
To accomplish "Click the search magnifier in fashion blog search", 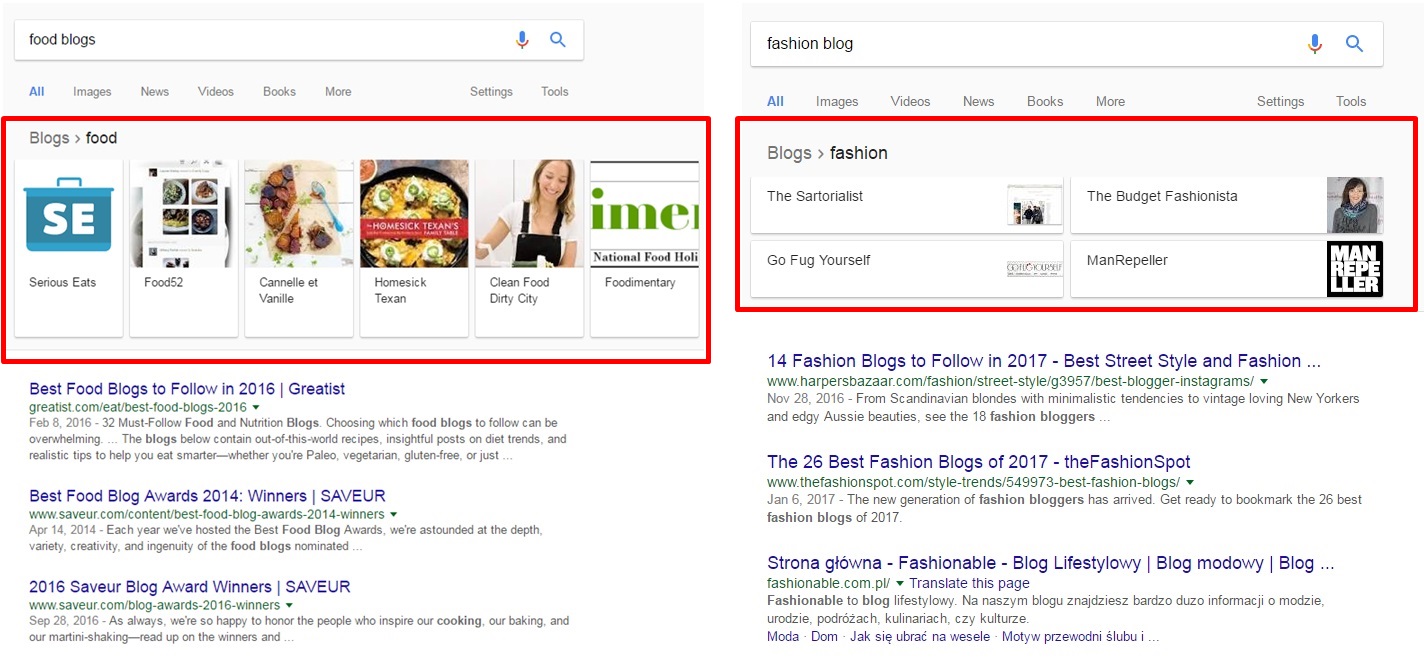I will coord(1355,44).
